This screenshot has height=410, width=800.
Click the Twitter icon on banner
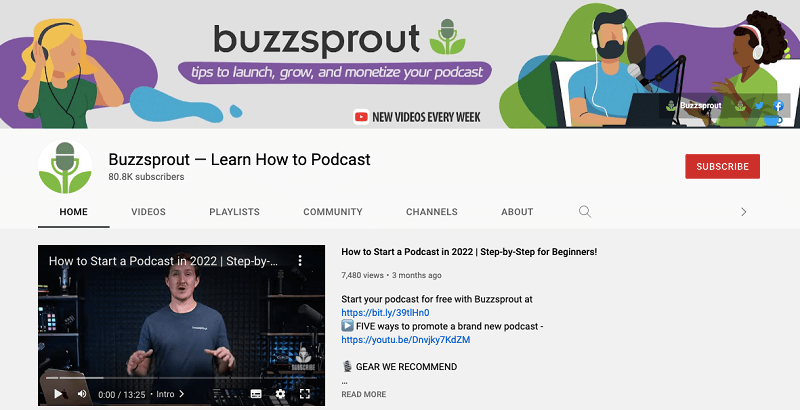tap(759, 106)
